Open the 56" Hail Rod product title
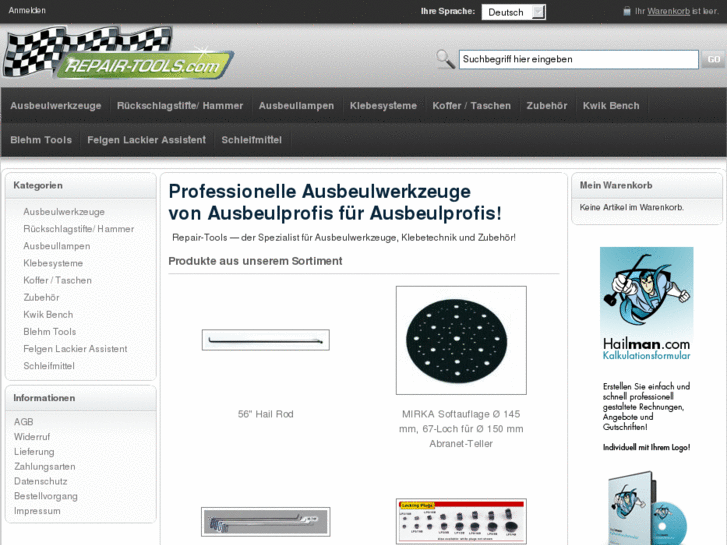This screenshot has width=727, height=545. [266, 414]
